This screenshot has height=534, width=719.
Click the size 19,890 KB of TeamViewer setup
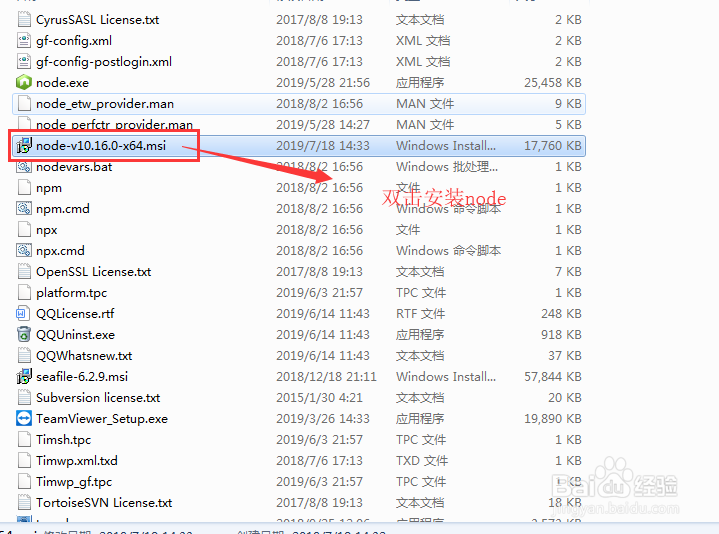tap(553, 419)
